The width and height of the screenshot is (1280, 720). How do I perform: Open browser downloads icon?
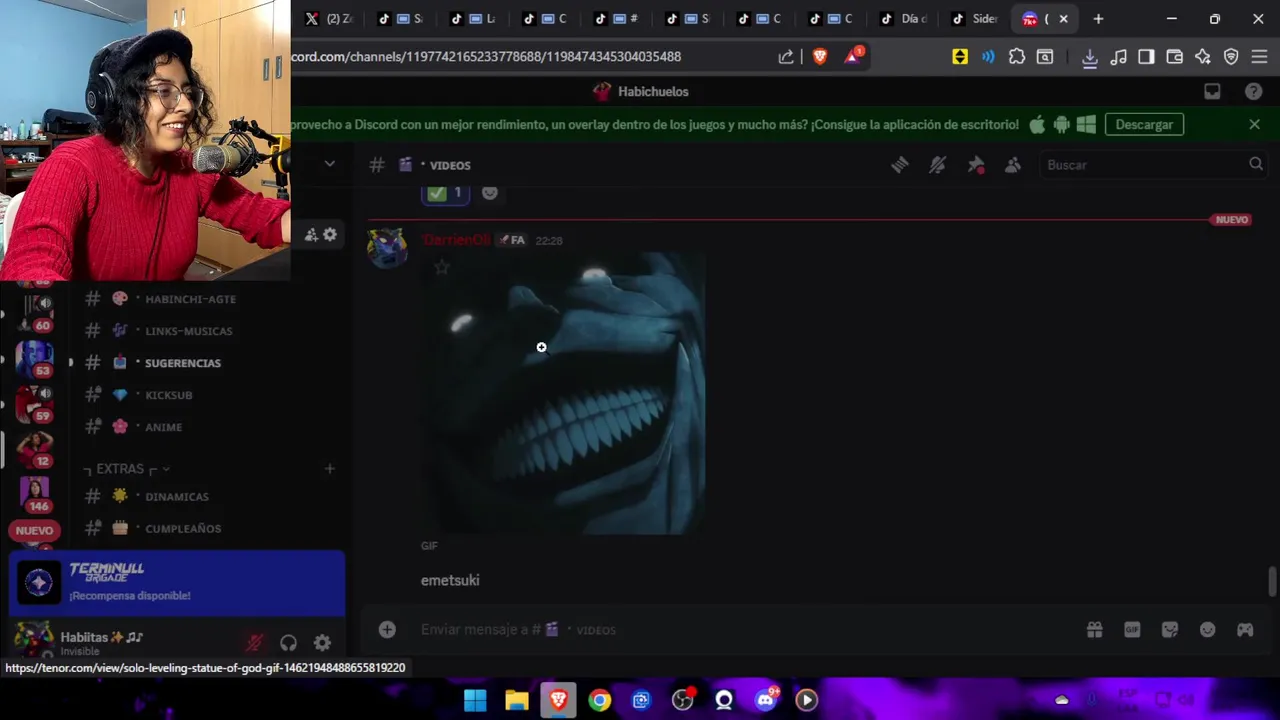1090,57
